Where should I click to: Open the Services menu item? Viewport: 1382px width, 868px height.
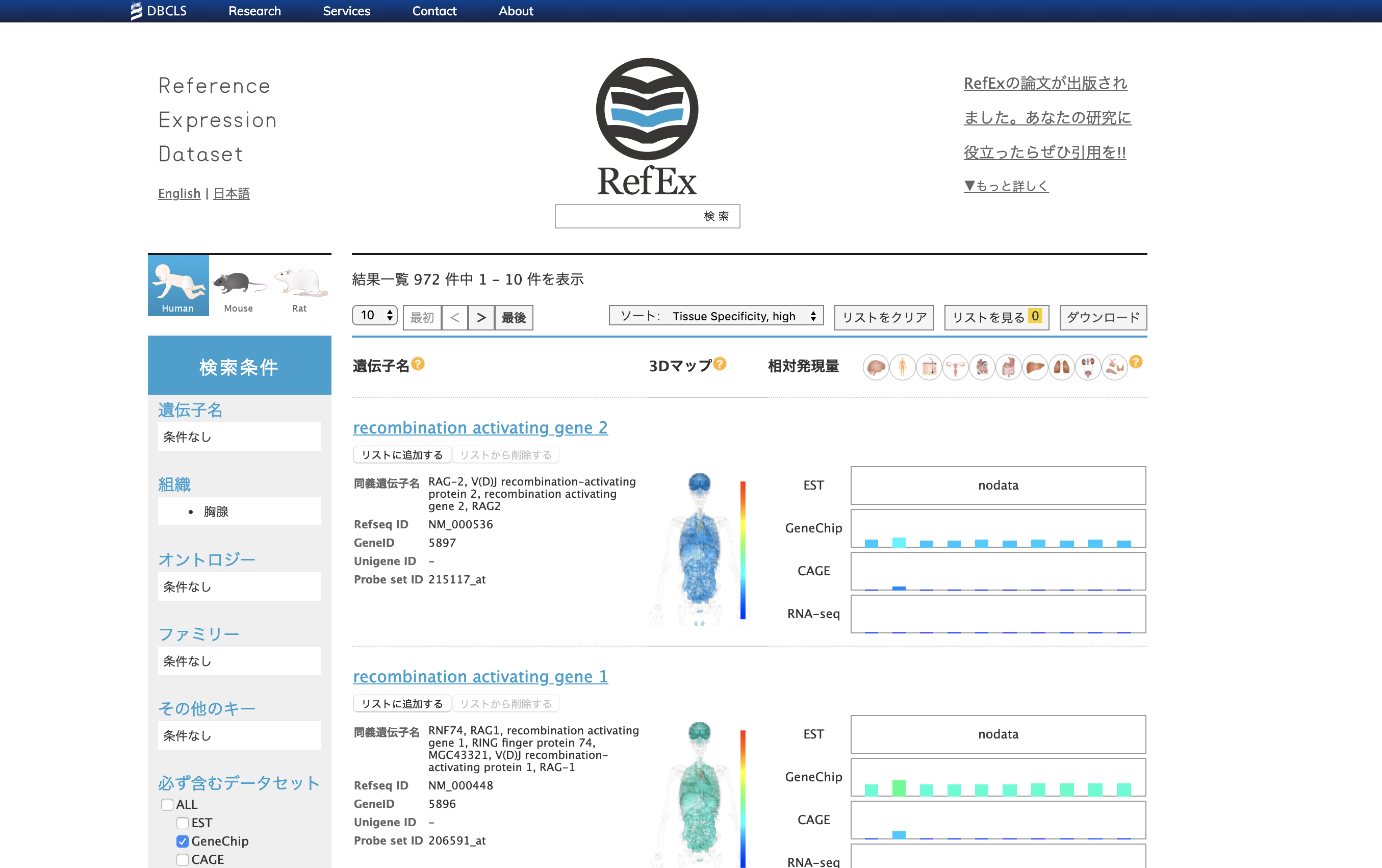(x=346, y=11)
